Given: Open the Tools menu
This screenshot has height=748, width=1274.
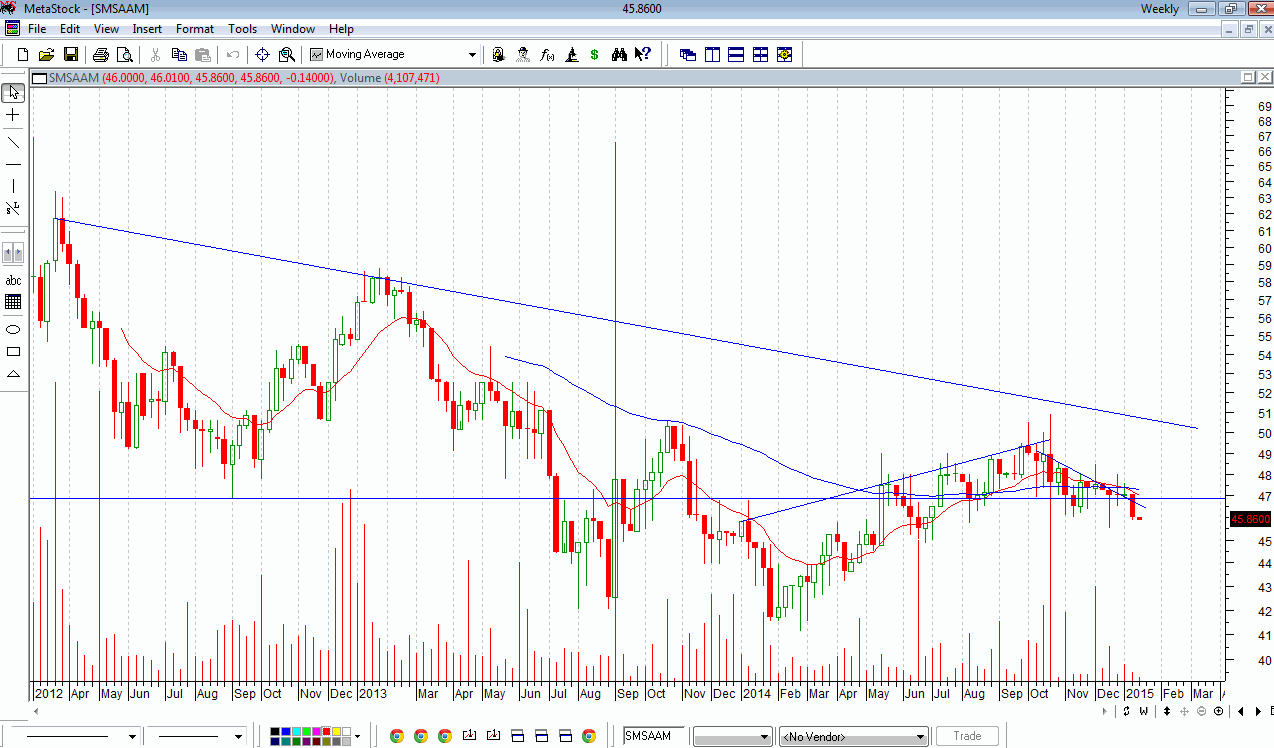Looking at the screenshot, I should coord(242,29).
